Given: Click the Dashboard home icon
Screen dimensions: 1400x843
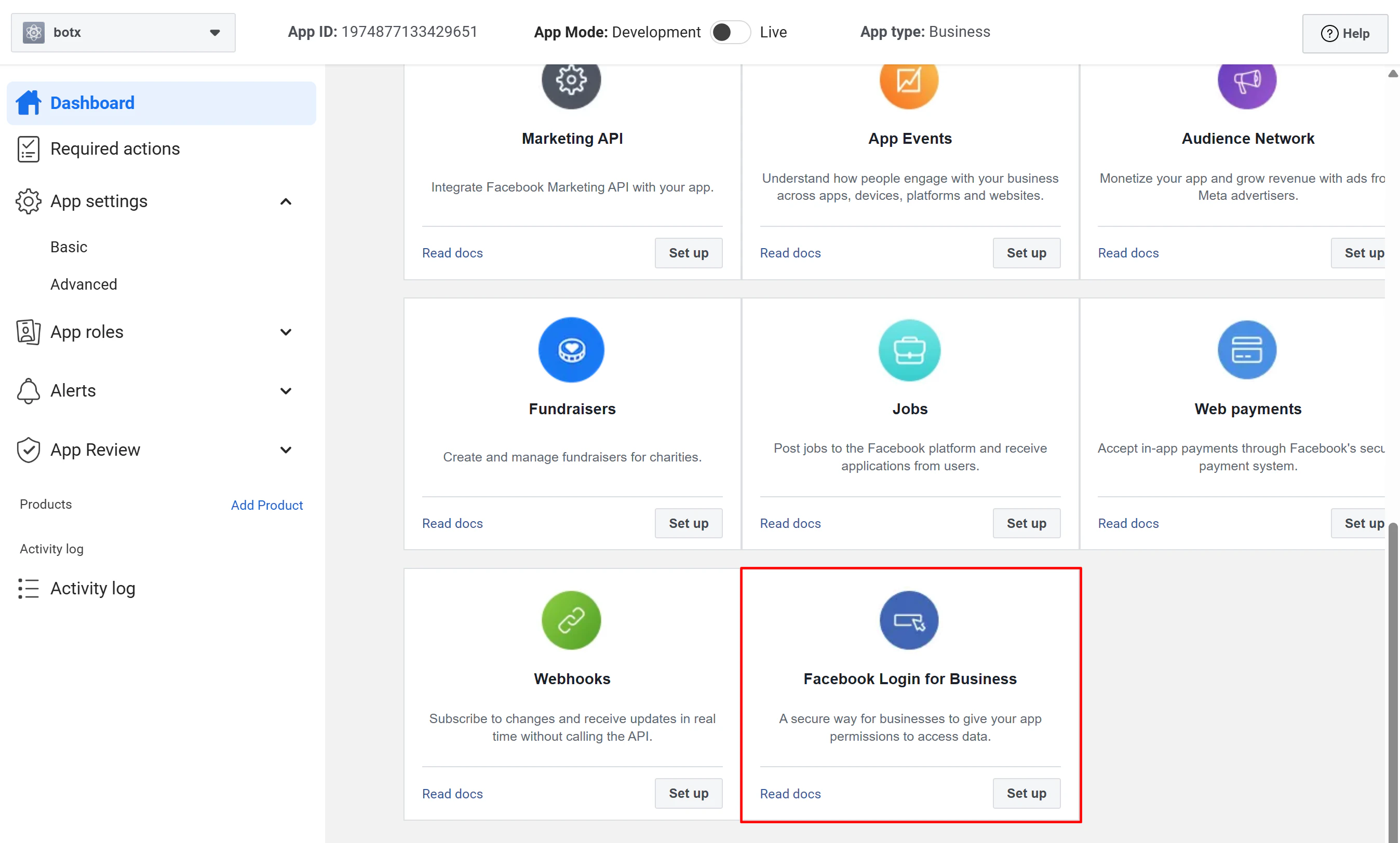Looking at the screenshot, I should point(29,103).
